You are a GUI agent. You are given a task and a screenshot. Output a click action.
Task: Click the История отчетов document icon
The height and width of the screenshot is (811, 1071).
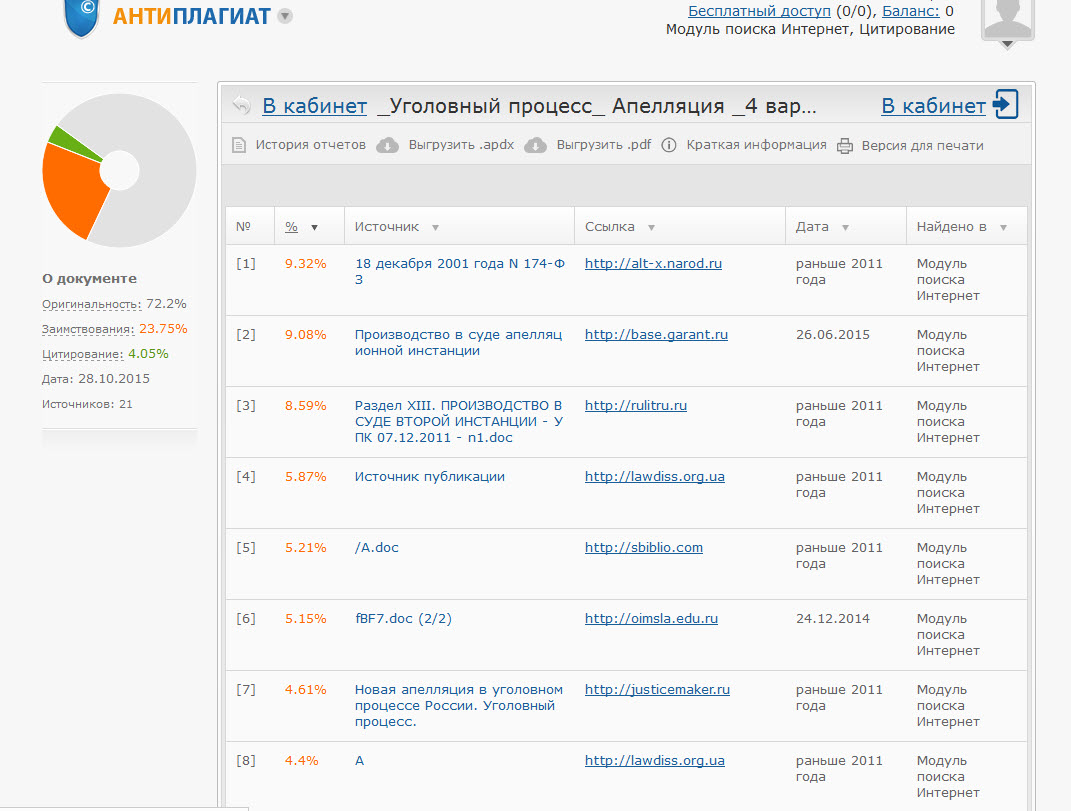239,145
